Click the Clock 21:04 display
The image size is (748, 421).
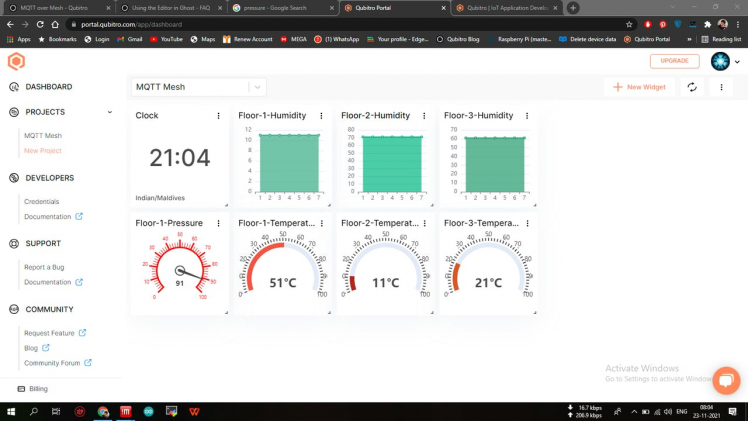[179, 158]
